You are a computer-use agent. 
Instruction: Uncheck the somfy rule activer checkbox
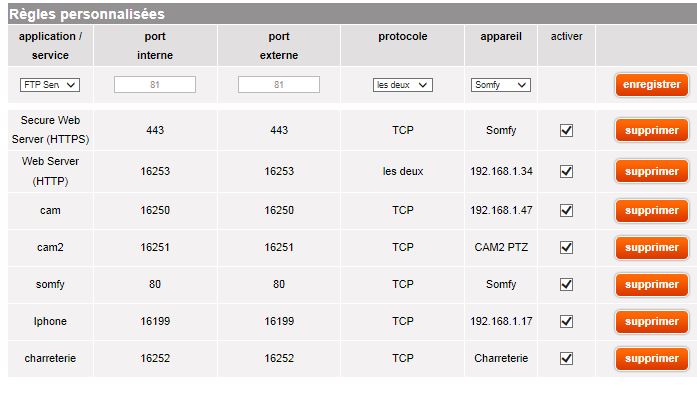click(x=566, y=284)
